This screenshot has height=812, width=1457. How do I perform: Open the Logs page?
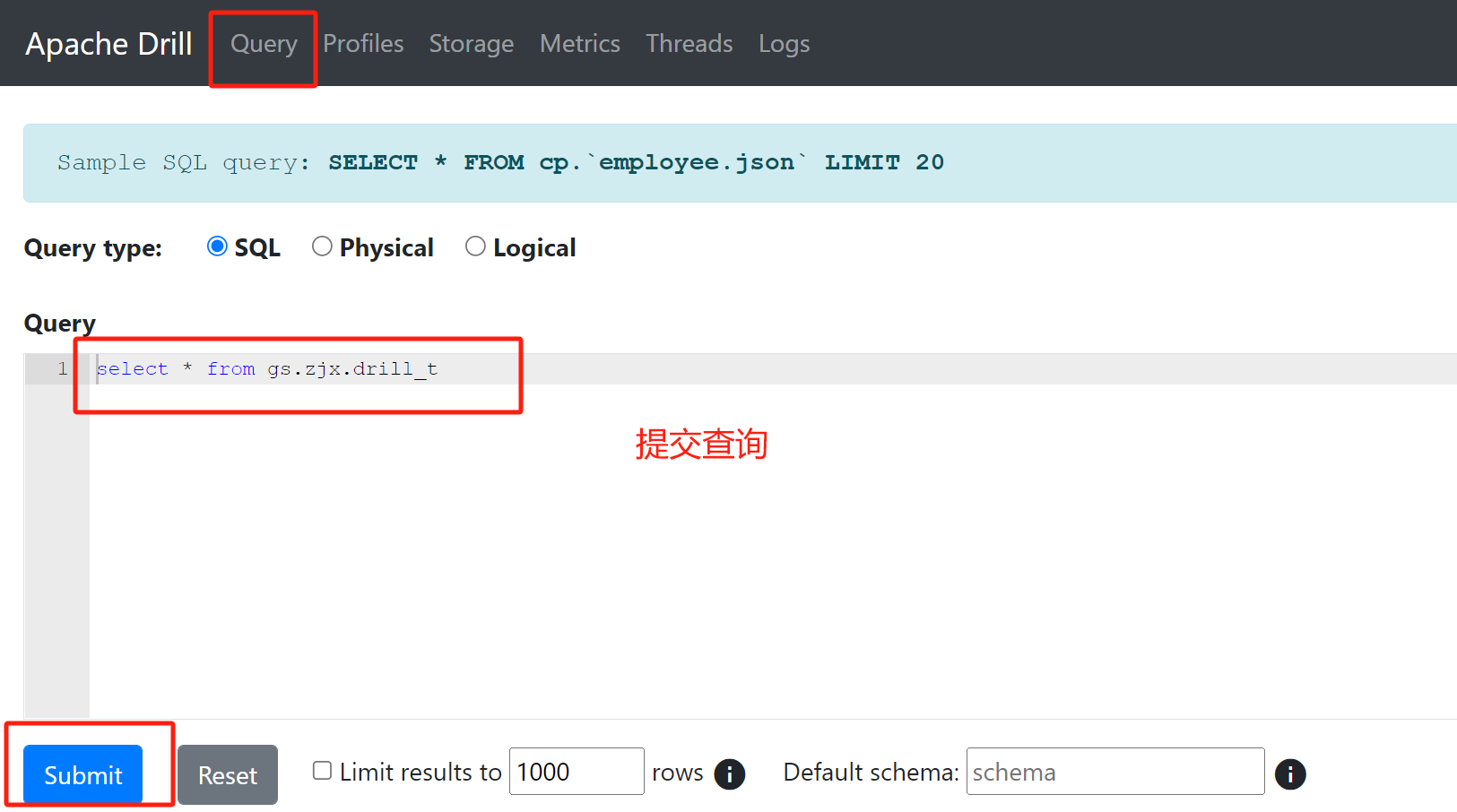(x=784, y=43)
